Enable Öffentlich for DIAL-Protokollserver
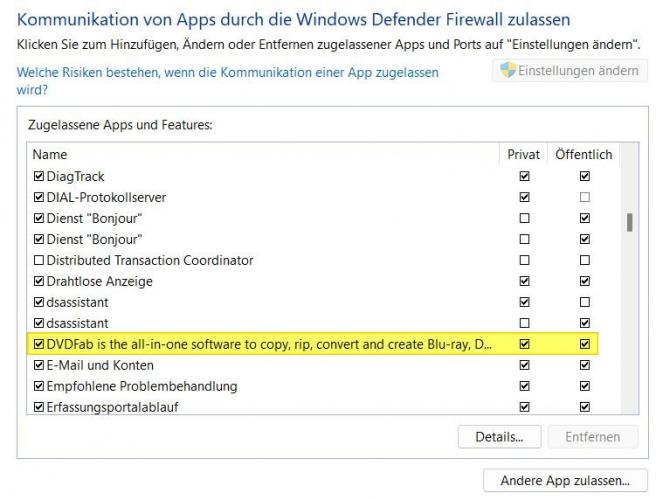Viewport: 656px width, 500px height. point(585,197)
